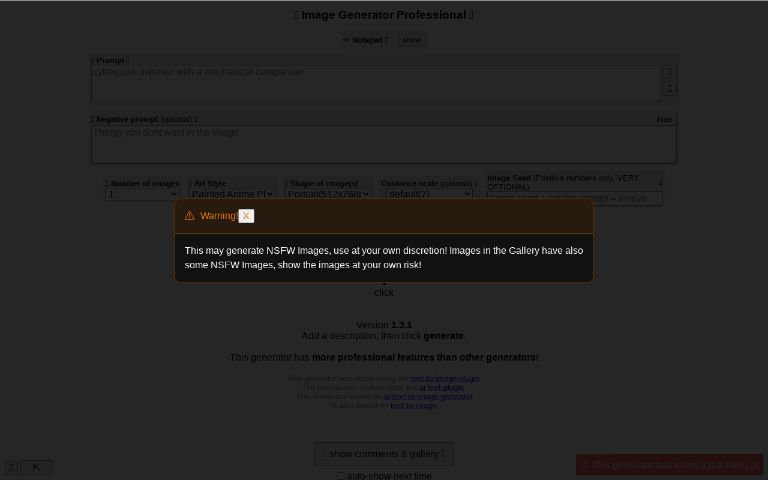Open the Number of images dropdown
Screen dimensions: 768x480
click(141, 194)
